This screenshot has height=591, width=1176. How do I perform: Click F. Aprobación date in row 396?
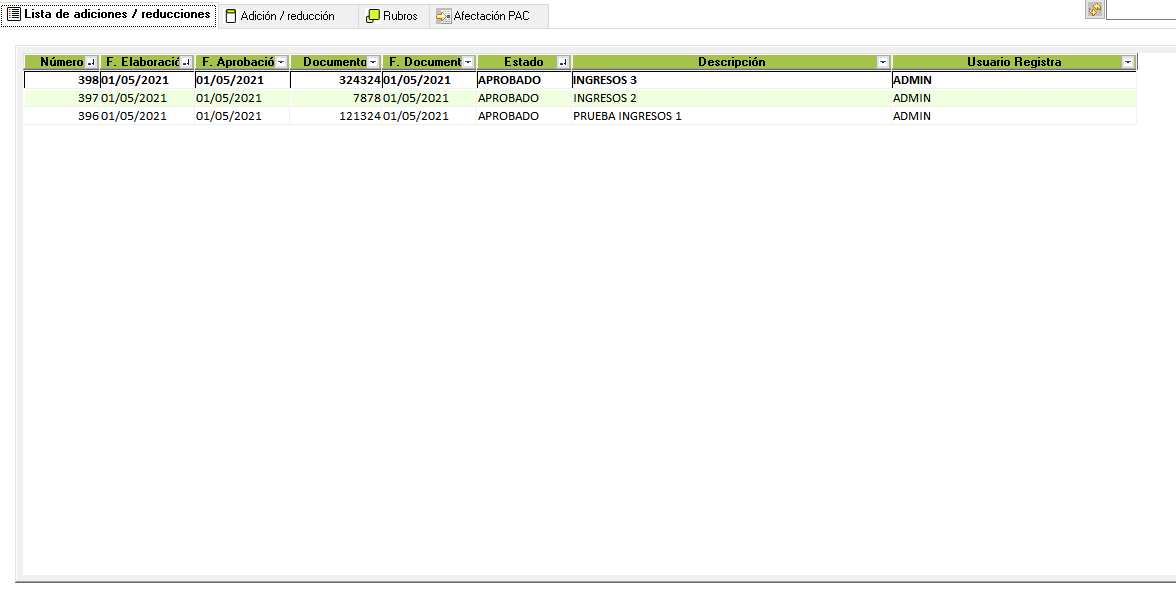[242, 116]
